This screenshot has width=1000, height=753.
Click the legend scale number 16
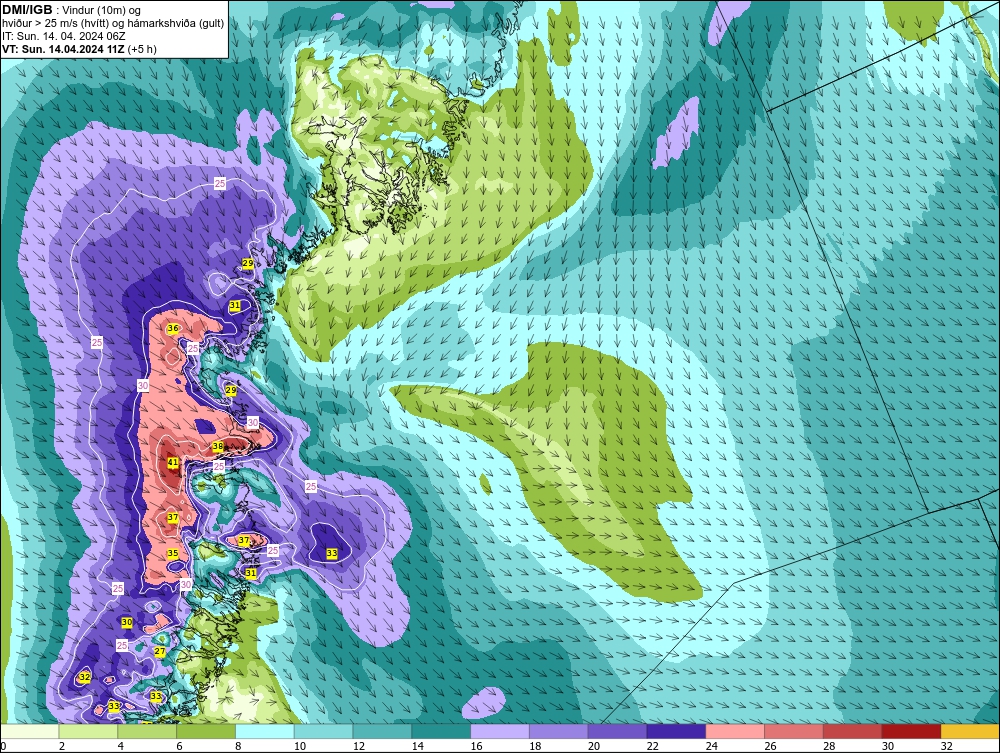[x=476, y=746]
